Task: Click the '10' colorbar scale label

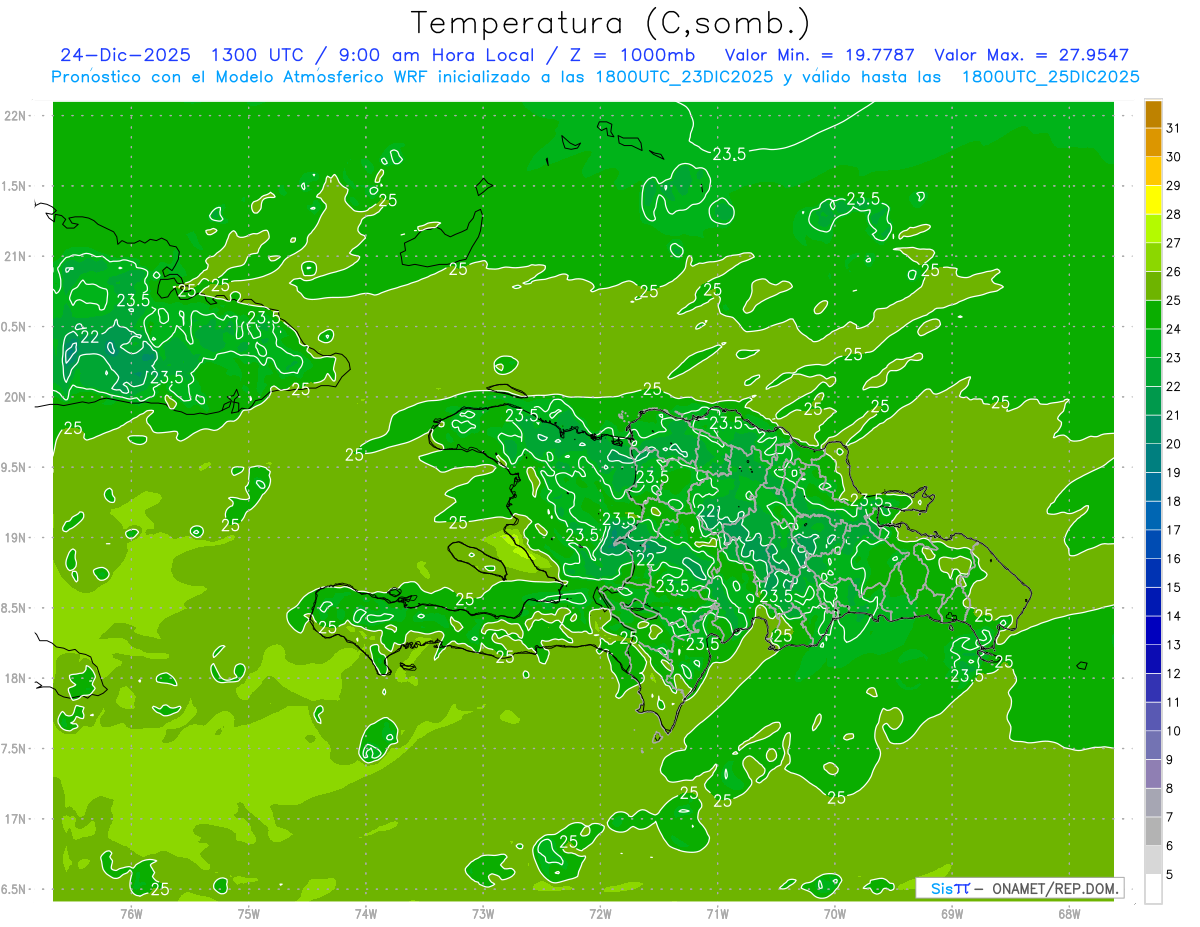Action: (x=1174, y=731)
